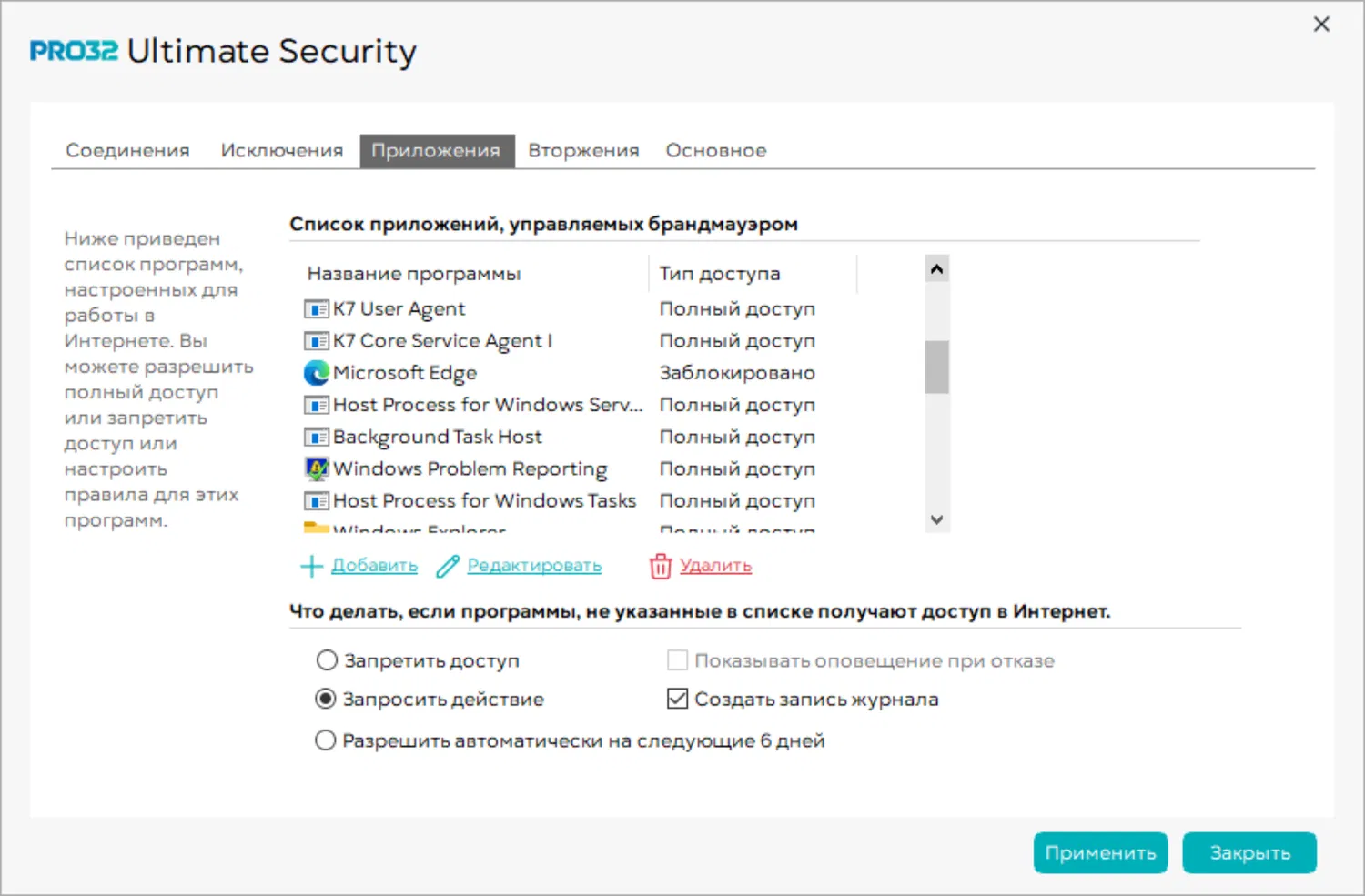Switch to the 'Соединения' tab
This screenshot has height=896, width=1365.
tap(127, 151)
